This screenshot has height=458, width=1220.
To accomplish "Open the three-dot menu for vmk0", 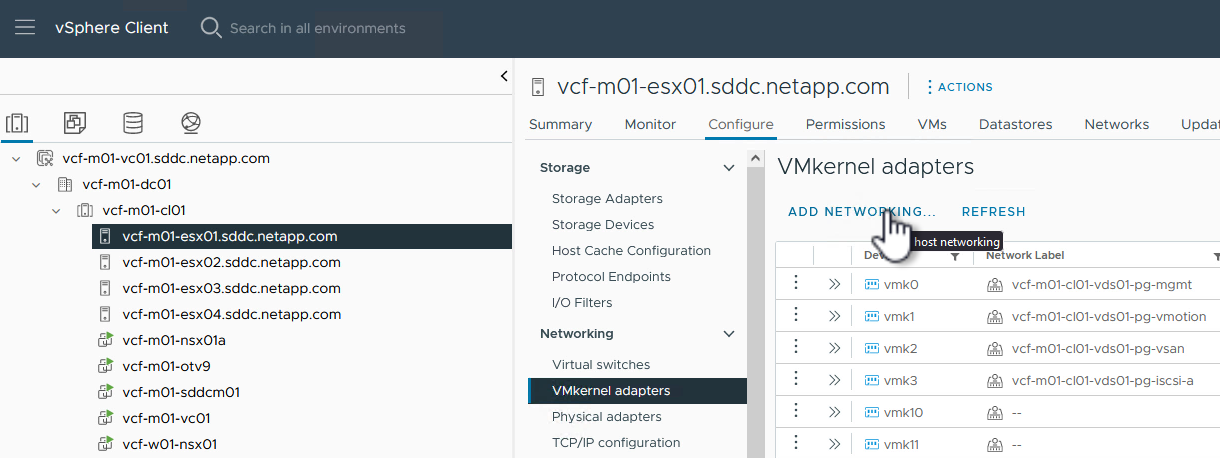I will [796, 284].
